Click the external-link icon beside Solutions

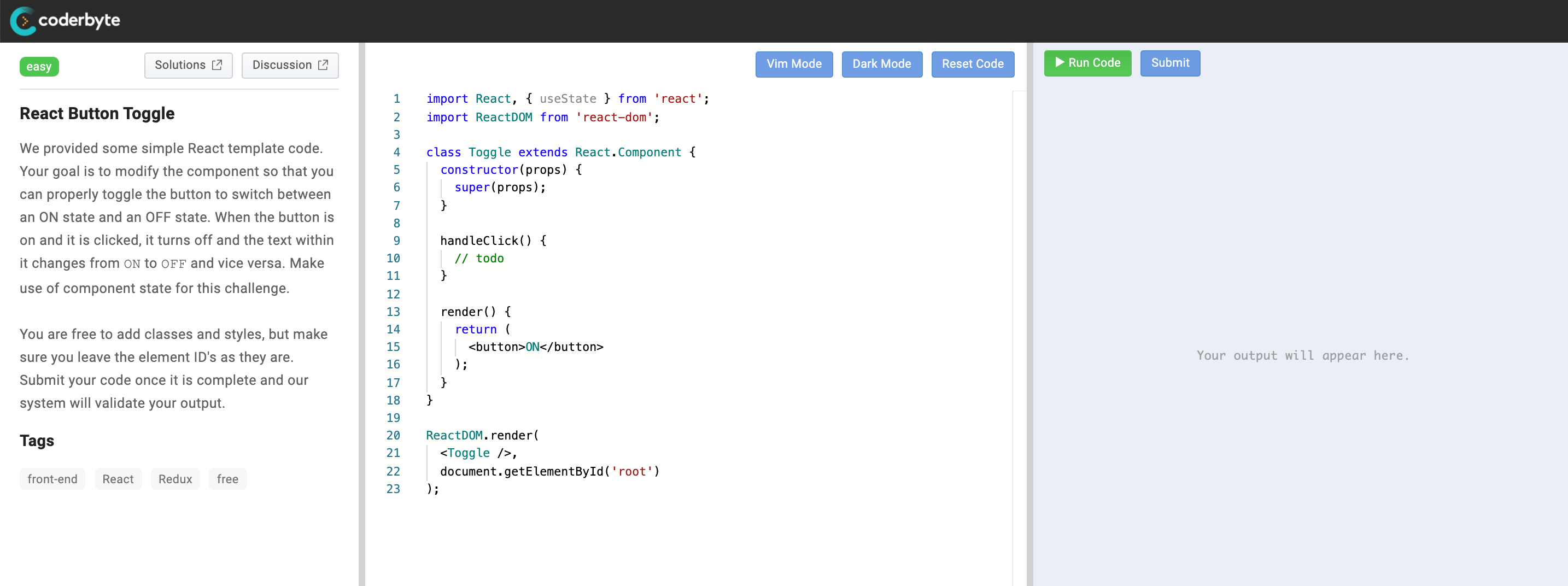217,65
